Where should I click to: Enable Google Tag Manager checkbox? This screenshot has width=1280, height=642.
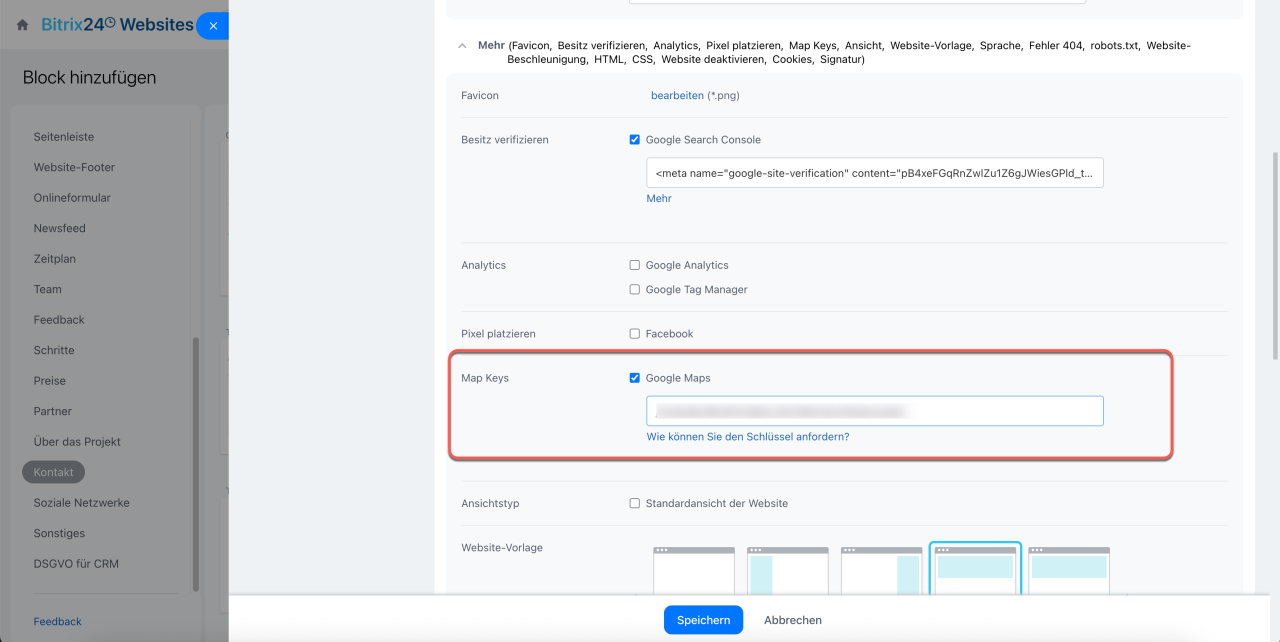[634, 289]
